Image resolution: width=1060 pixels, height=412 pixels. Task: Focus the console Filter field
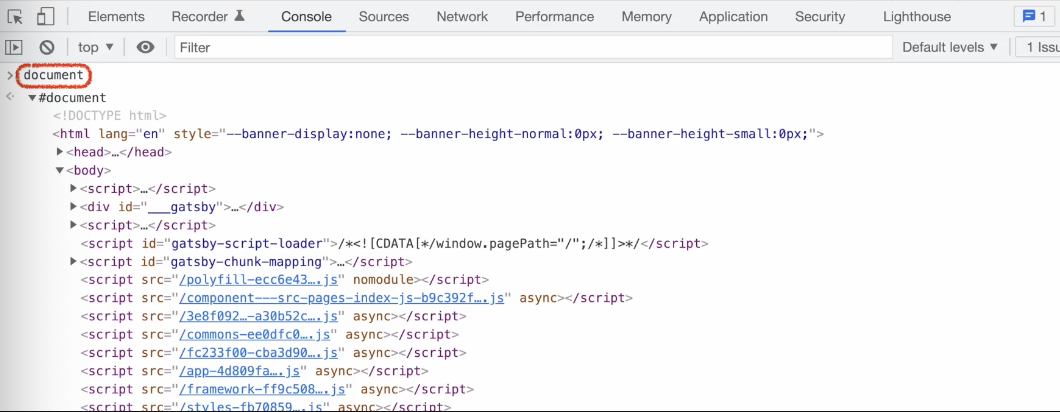[x=533, y=47]
